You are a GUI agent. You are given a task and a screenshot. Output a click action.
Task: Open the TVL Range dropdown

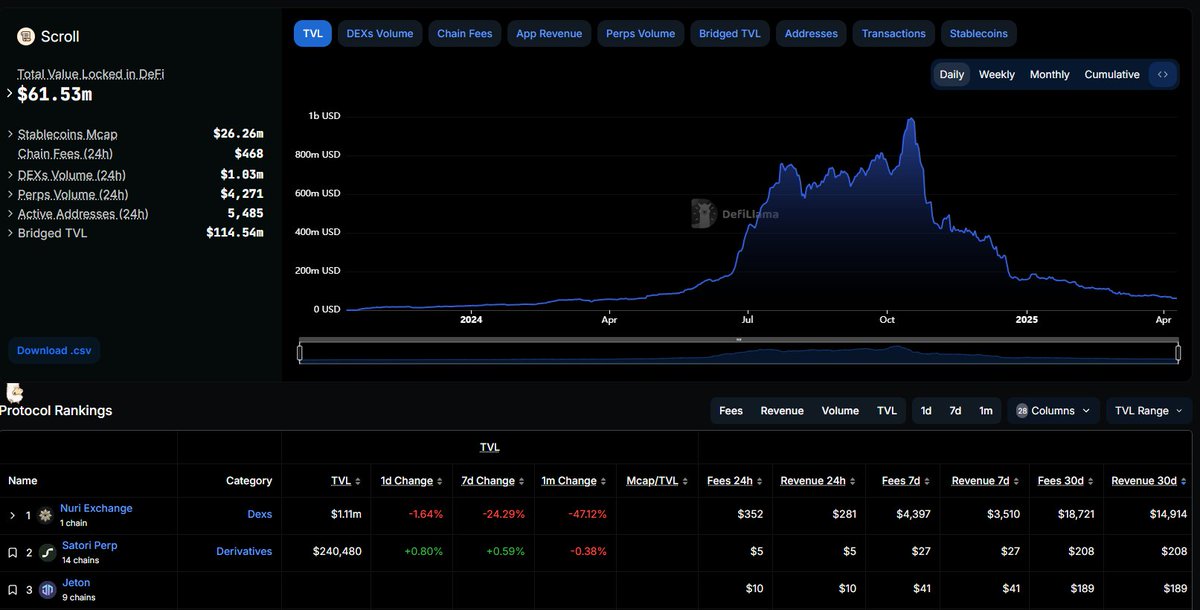tap(1149, 411)
